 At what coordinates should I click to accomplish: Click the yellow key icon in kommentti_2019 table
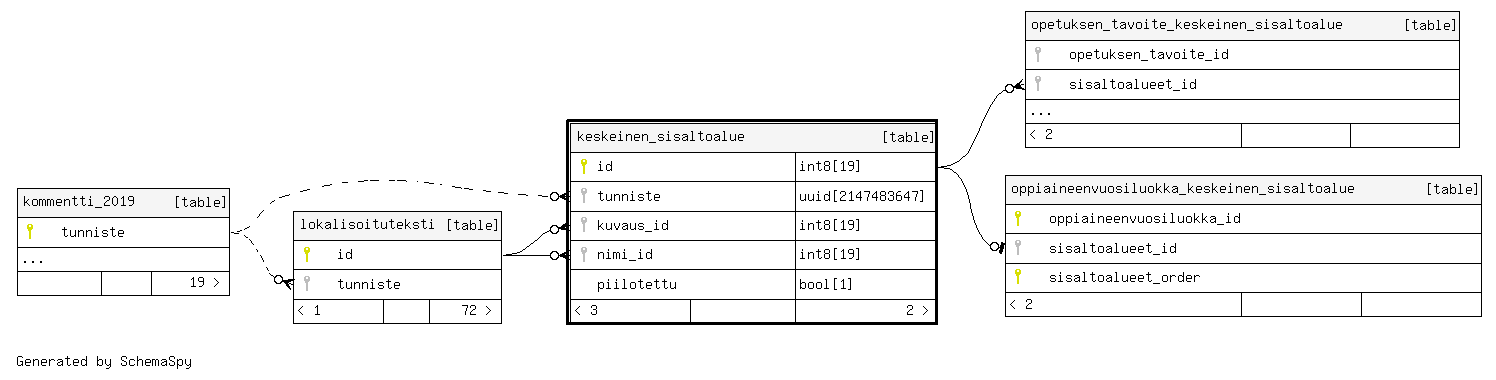[x=30, y=232]
